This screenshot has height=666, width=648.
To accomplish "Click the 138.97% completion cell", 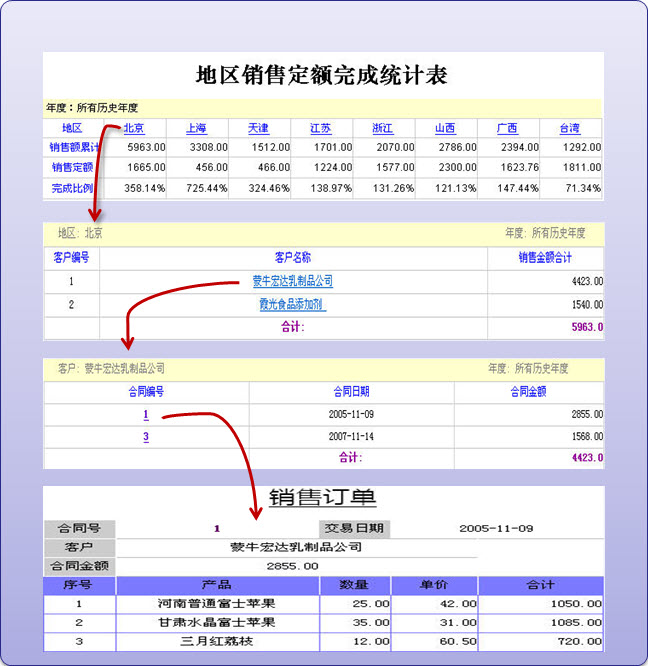I will click(331, 188).
